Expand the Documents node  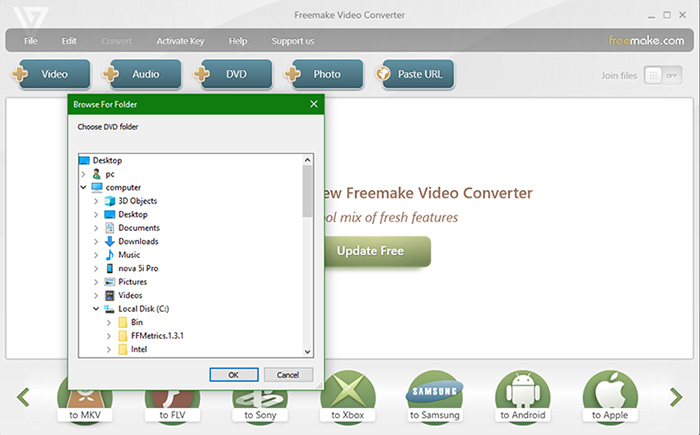(96, 228)
